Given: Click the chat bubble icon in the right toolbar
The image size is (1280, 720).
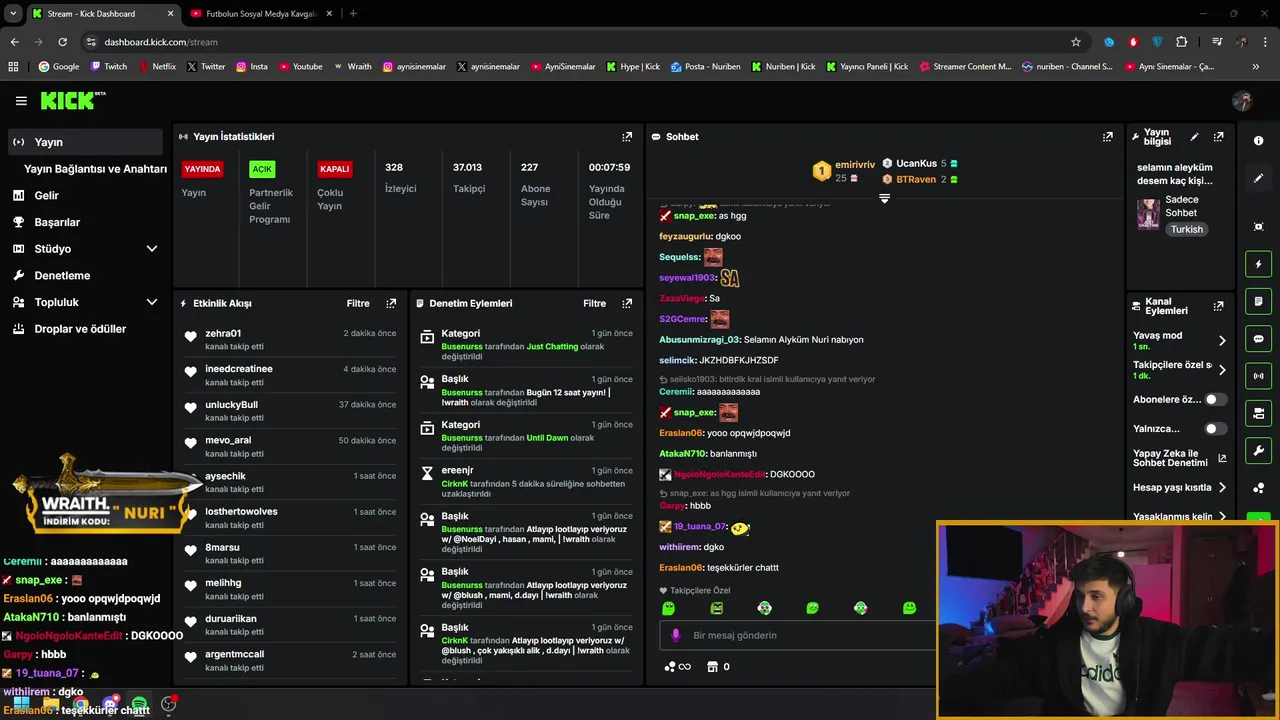Looking at the screenshot, I should (x=1258, y=339).
